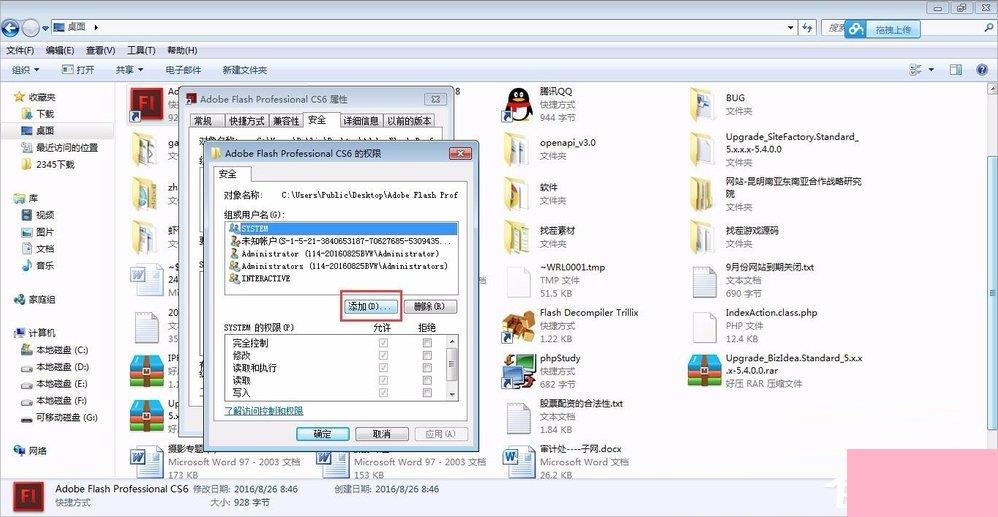
Task: Toggle the preview pane icon in toolbar
Action: tap(955, 69)
